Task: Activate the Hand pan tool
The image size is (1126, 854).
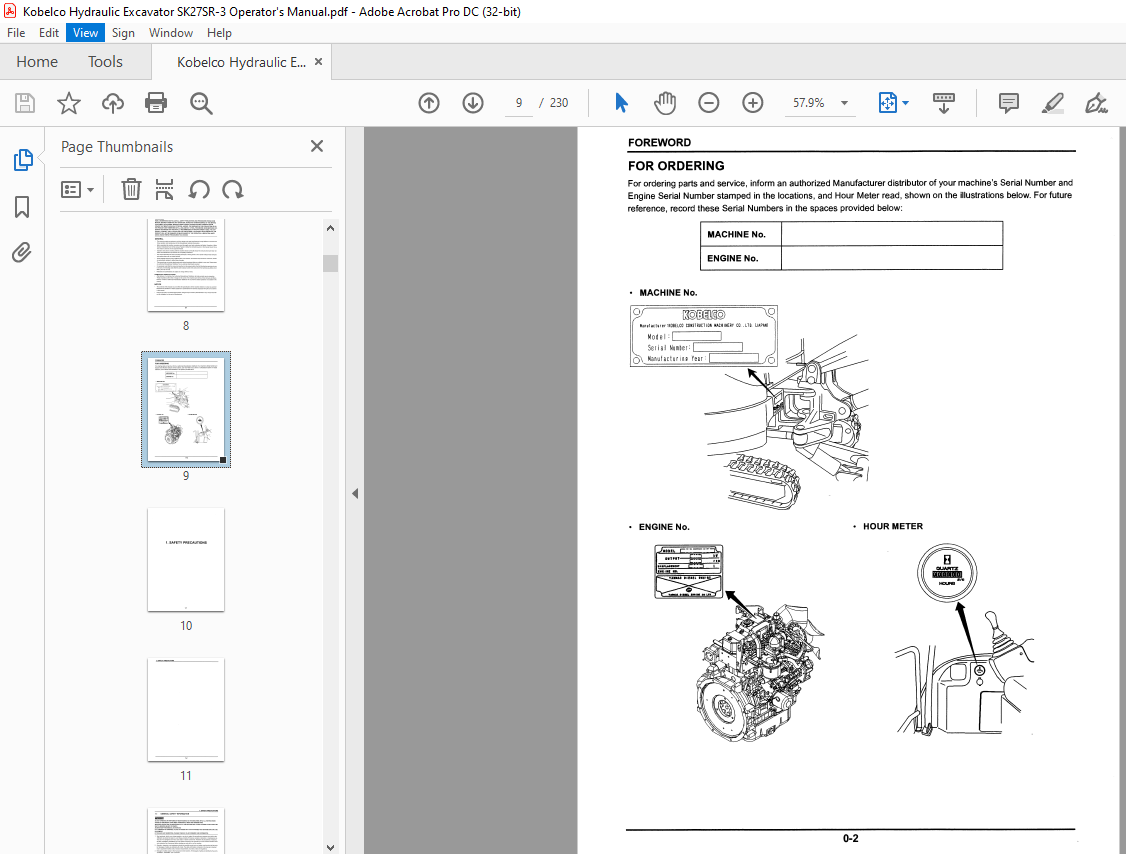Action: click(665, 103)
